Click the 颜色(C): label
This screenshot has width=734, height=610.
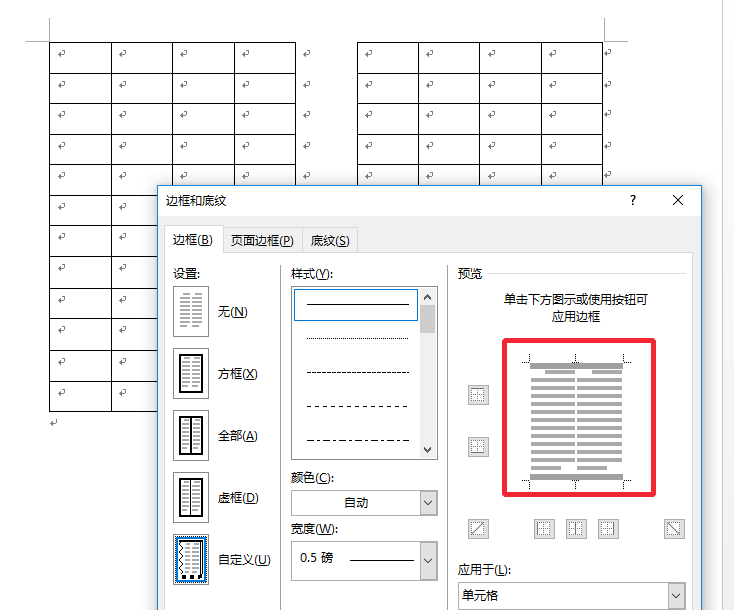tap(312, 478)
